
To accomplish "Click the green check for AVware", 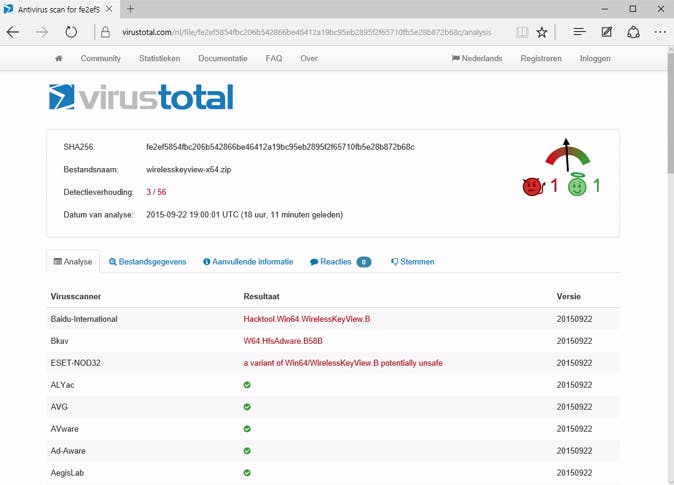I will (247, 429).
